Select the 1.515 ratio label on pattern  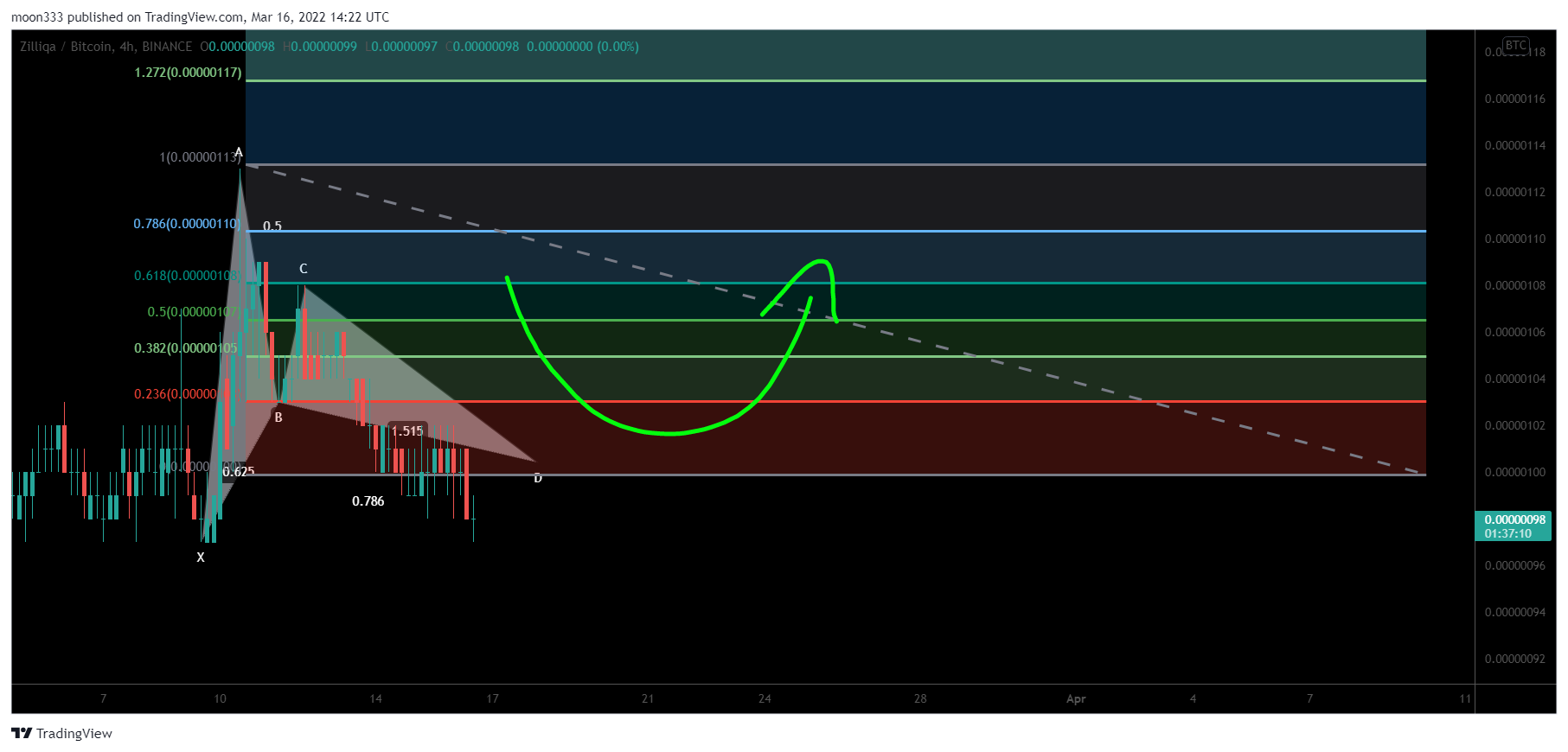(x=407, y=430)
